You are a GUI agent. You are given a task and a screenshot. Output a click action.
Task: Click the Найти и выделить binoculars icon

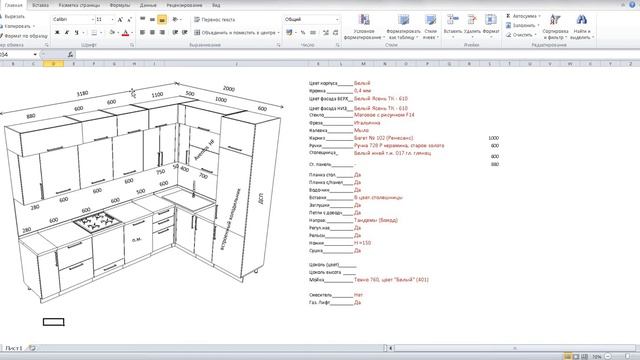coord(582,20)
